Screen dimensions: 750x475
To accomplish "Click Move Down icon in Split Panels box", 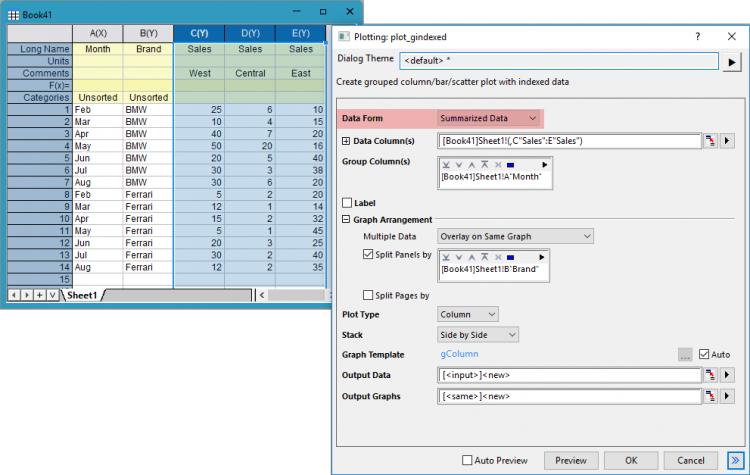I will [x=459, y=257].
